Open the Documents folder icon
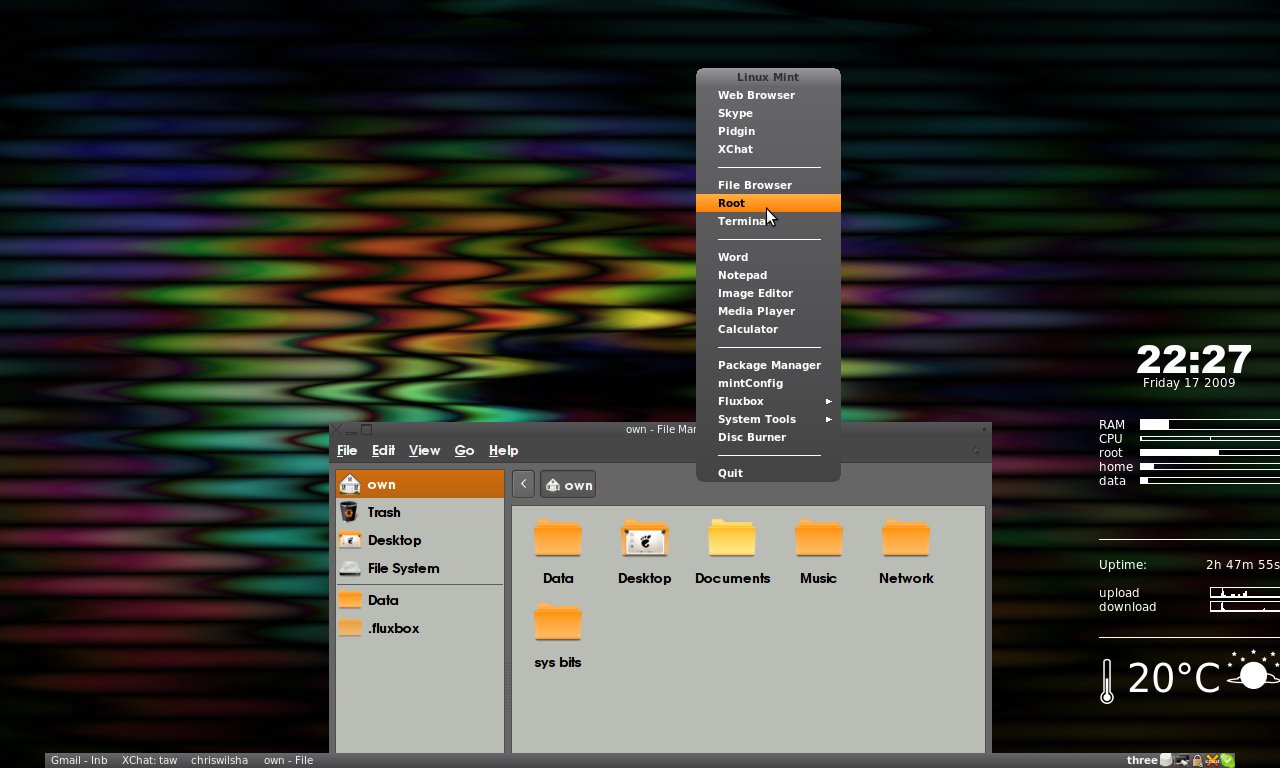The height and width of the screenshot is (768, 1280). pyautogui.click(x=732, y=538)
